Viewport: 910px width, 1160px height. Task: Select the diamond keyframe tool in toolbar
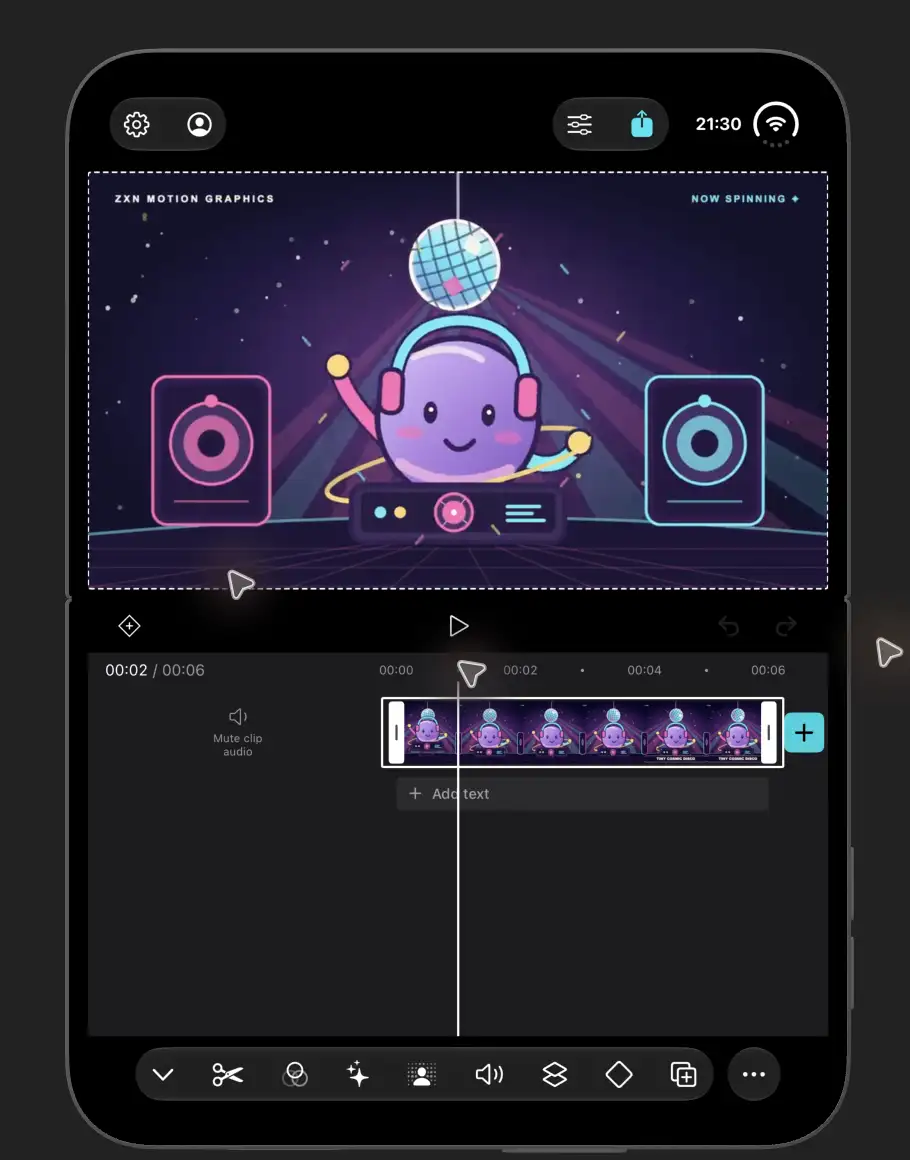click(619, 1074)
